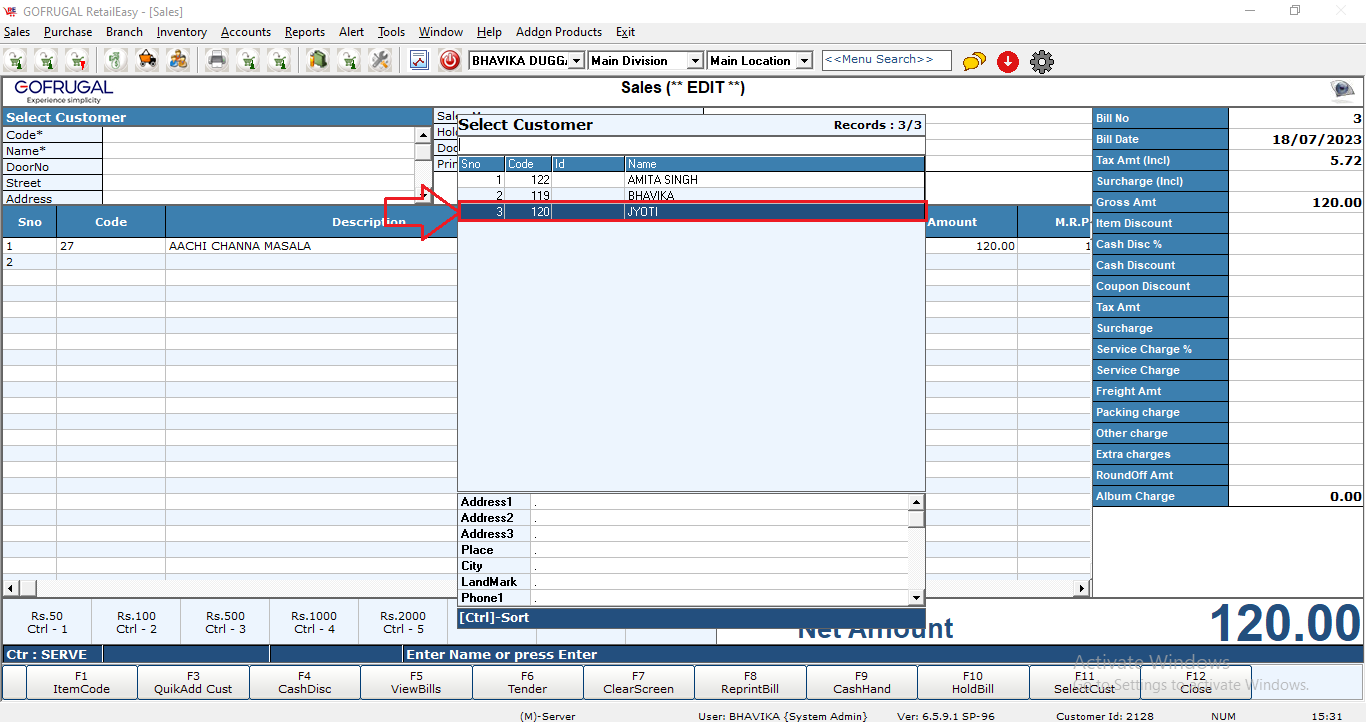Click the F5 ViewBills button

coord(416,682)
